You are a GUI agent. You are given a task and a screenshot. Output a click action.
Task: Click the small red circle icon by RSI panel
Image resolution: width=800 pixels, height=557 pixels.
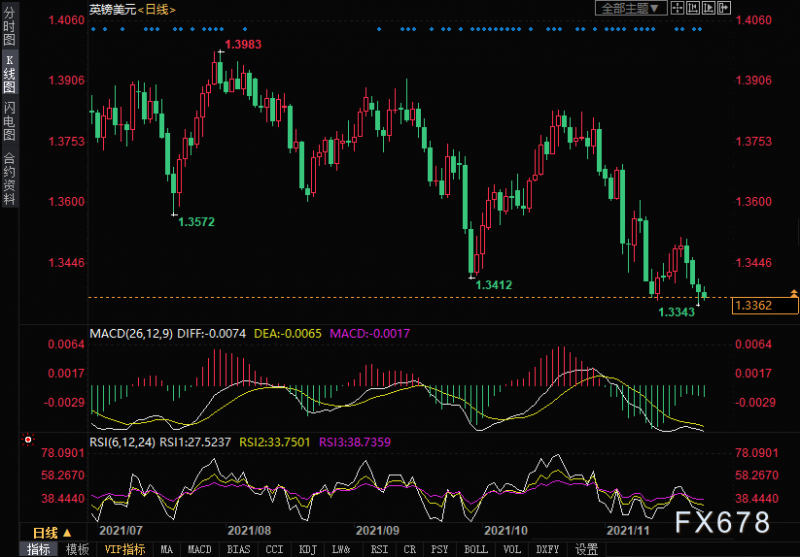click(28, 439)
